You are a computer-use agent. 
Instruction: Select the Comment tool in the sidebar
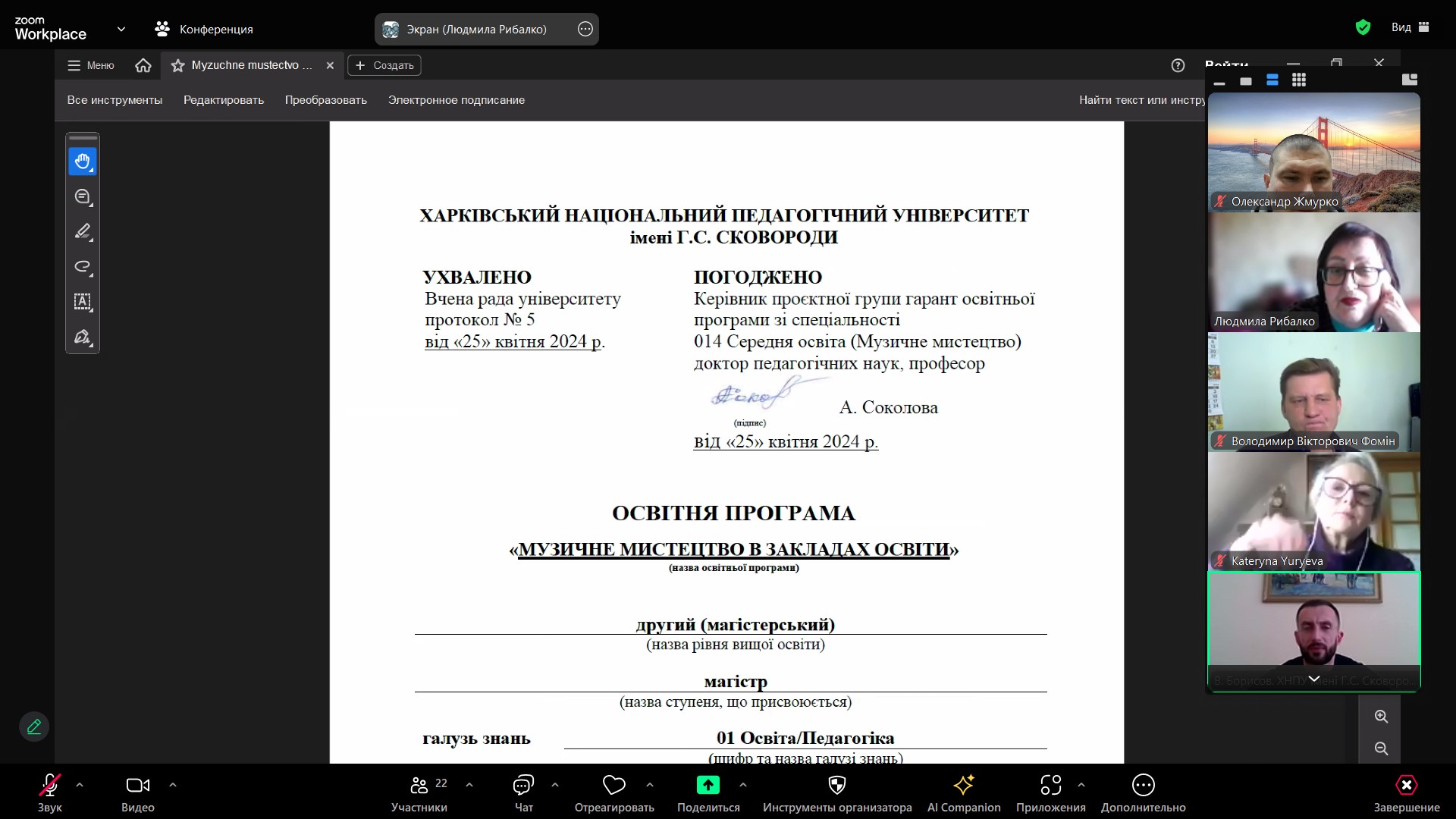[x=83, y=197]
